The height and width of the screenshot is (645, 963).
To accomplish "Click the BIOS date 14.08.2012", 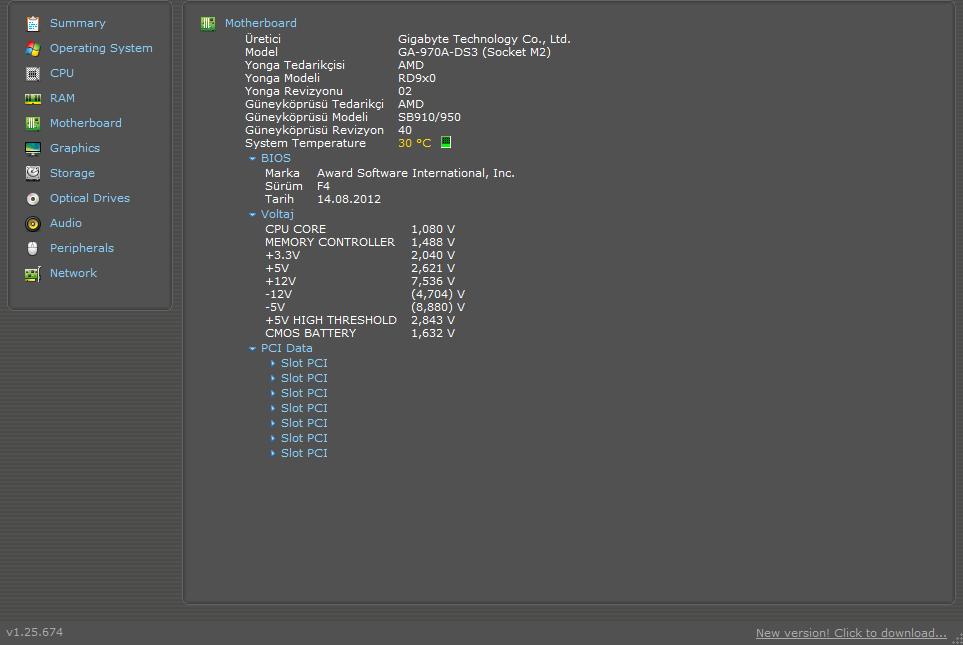I will coord(349,199).
